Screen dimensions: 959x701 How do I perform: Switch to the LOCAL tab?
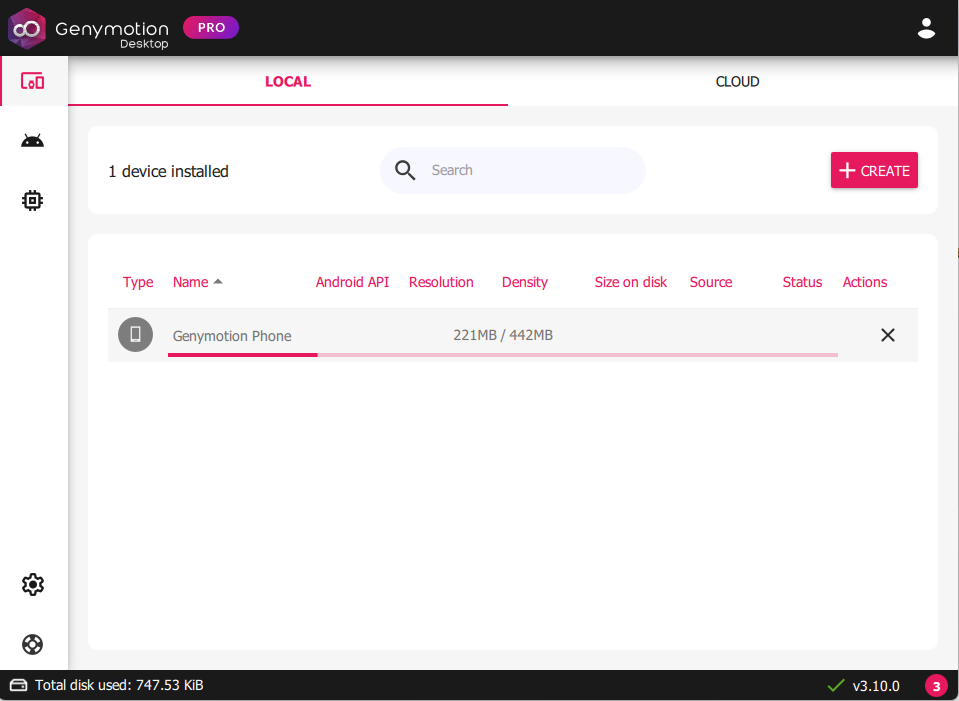[288, 81]
